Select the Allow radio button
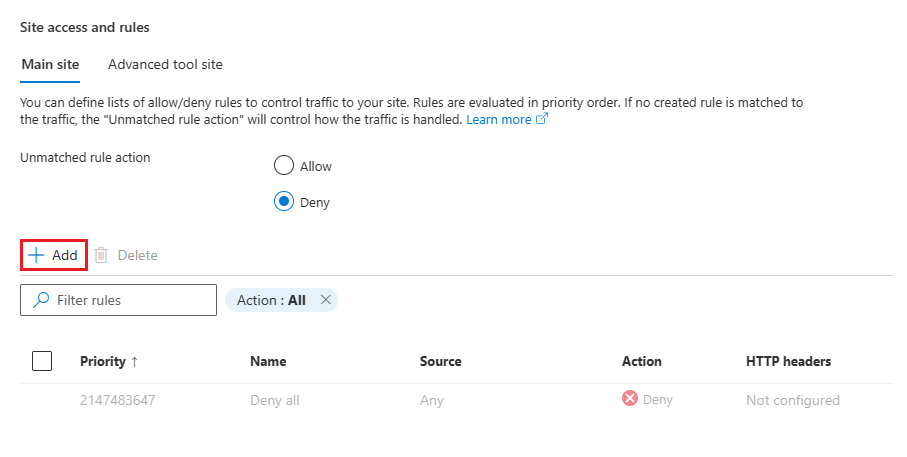This screenshot has width=907, height=457. [284, 166]
